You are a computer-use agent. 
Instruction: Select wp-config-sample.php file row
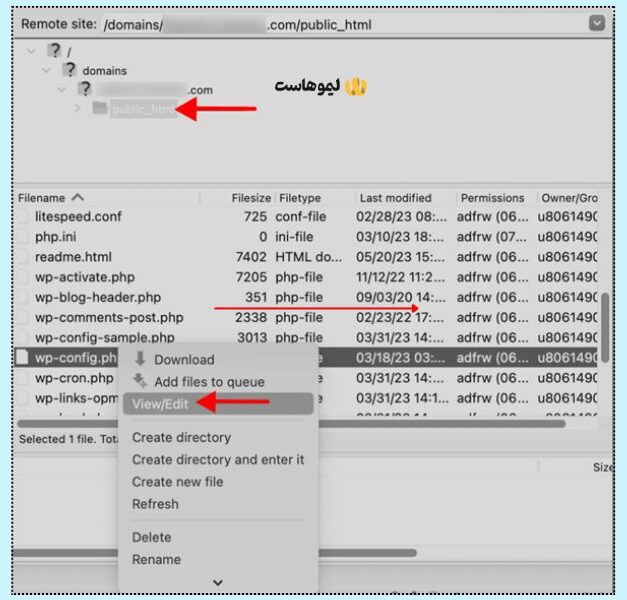pyautogui.click(x=306, y=337)
